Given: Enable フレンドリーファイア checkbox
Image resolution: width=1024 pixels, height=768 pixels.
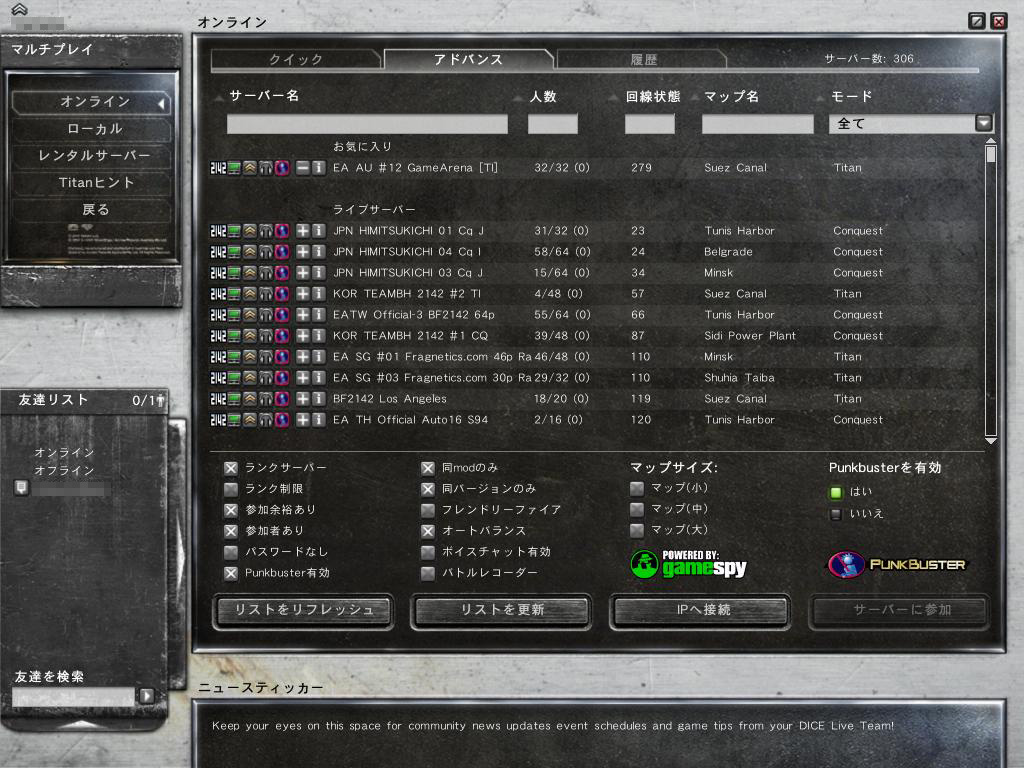Looking at the screenshot, I should pyautogui.click(x=428, y=510).
